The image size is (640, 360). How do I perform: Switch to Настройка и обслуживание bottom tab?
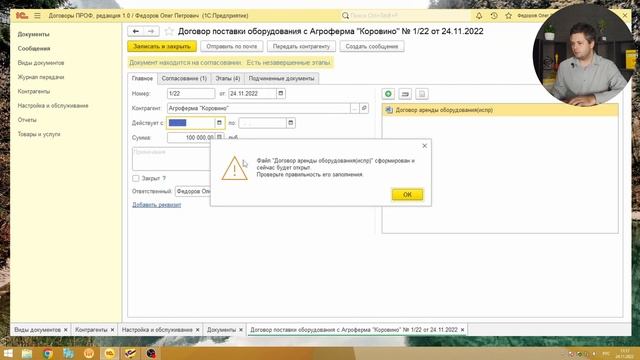[x=157, y=330]
